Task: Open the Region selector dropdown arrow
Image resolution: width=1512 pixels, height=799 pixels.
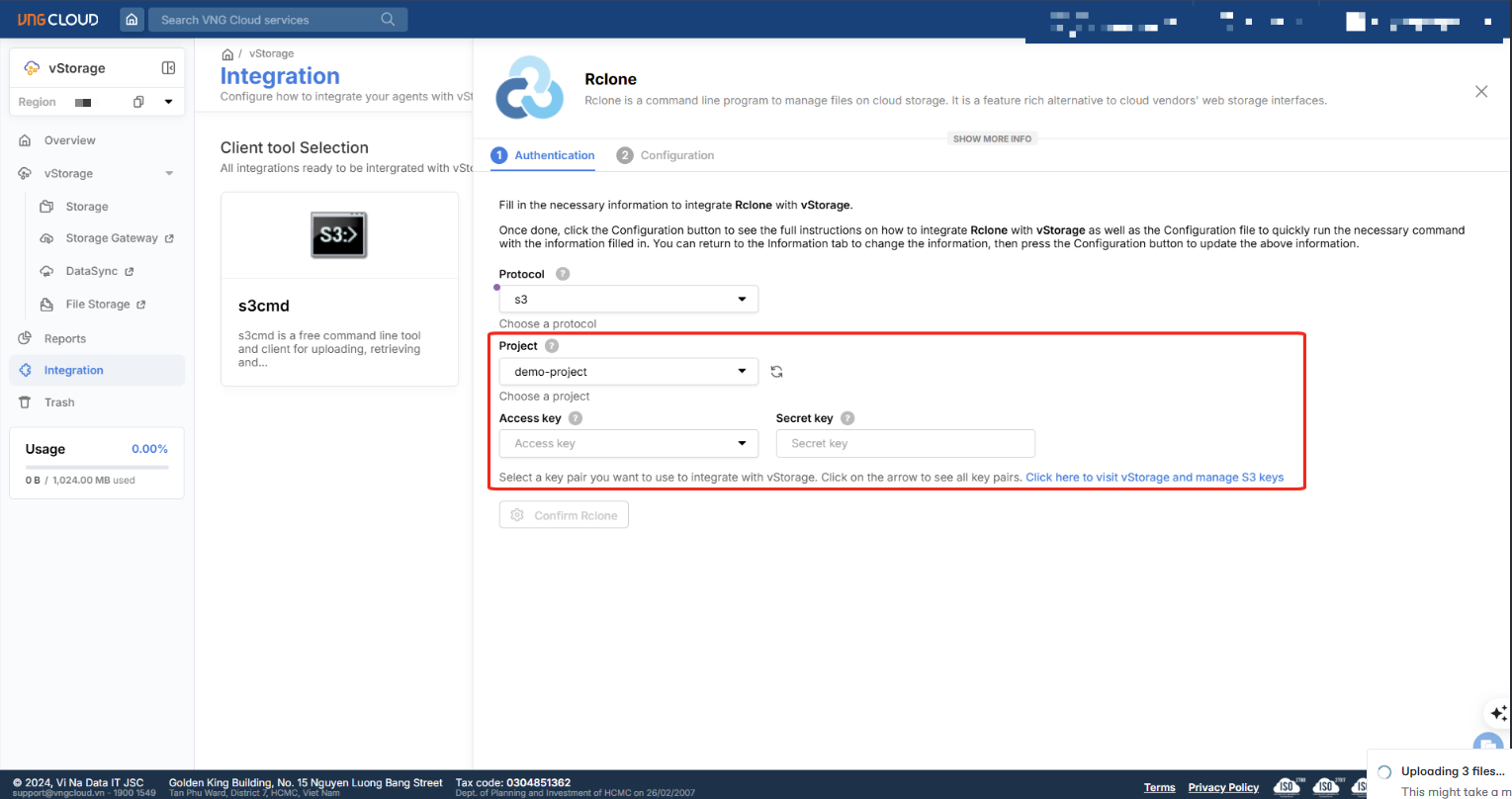Action: tap(168, 102)
